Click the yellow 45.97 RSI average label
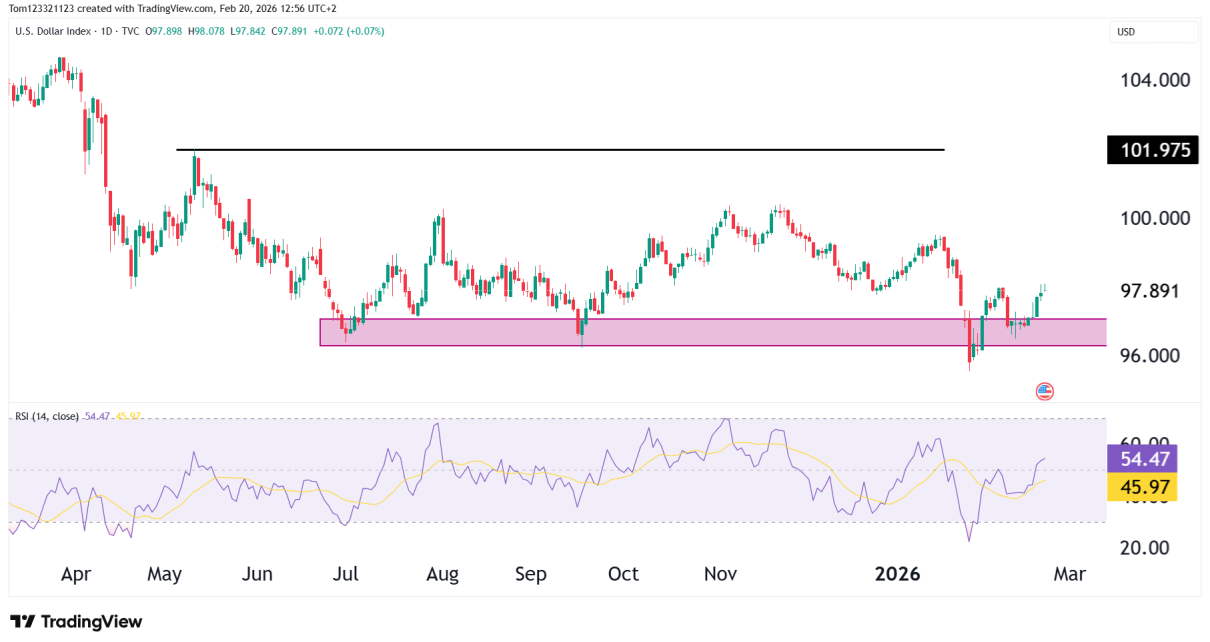This screenshot has width=1210, height=642. pos(1142,487)
